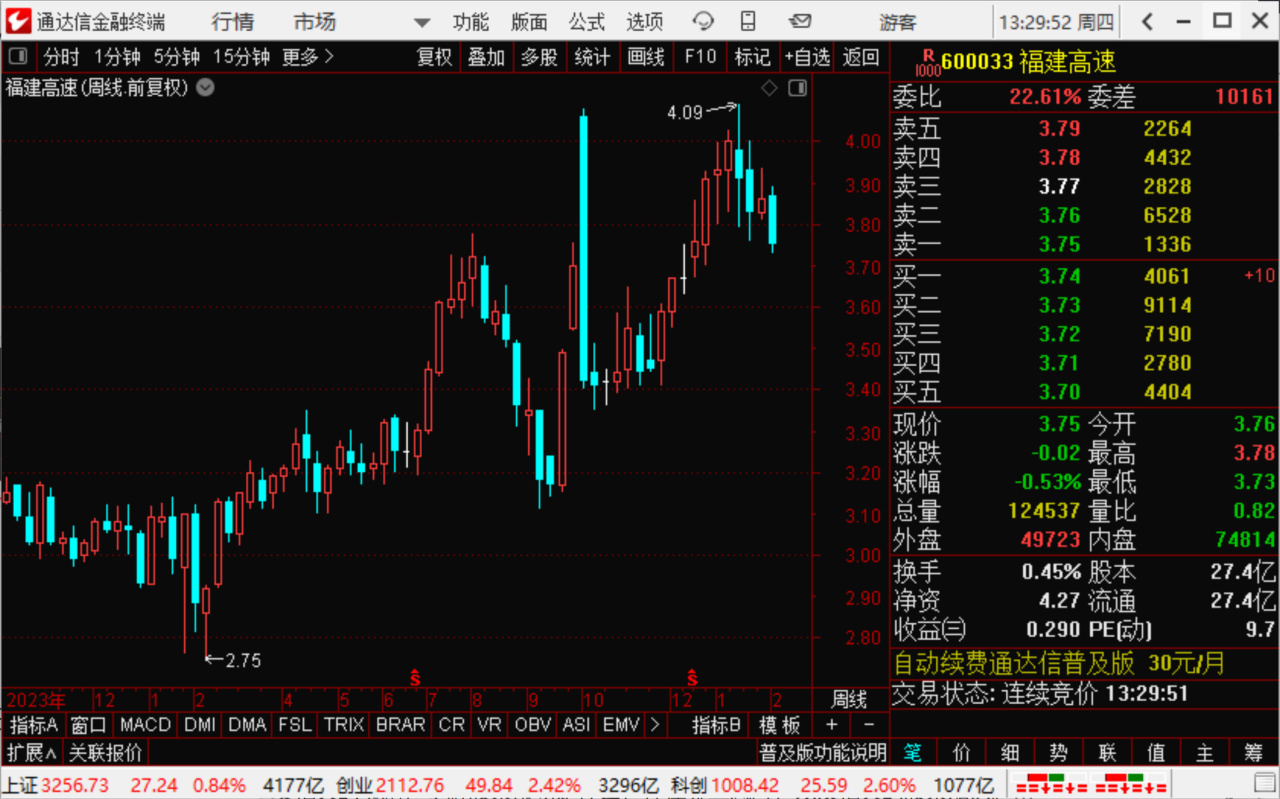The image size is (1280, 799).
Task: Select the 窗口 tab
Action: pyautogui.click(x=89, y=724)
